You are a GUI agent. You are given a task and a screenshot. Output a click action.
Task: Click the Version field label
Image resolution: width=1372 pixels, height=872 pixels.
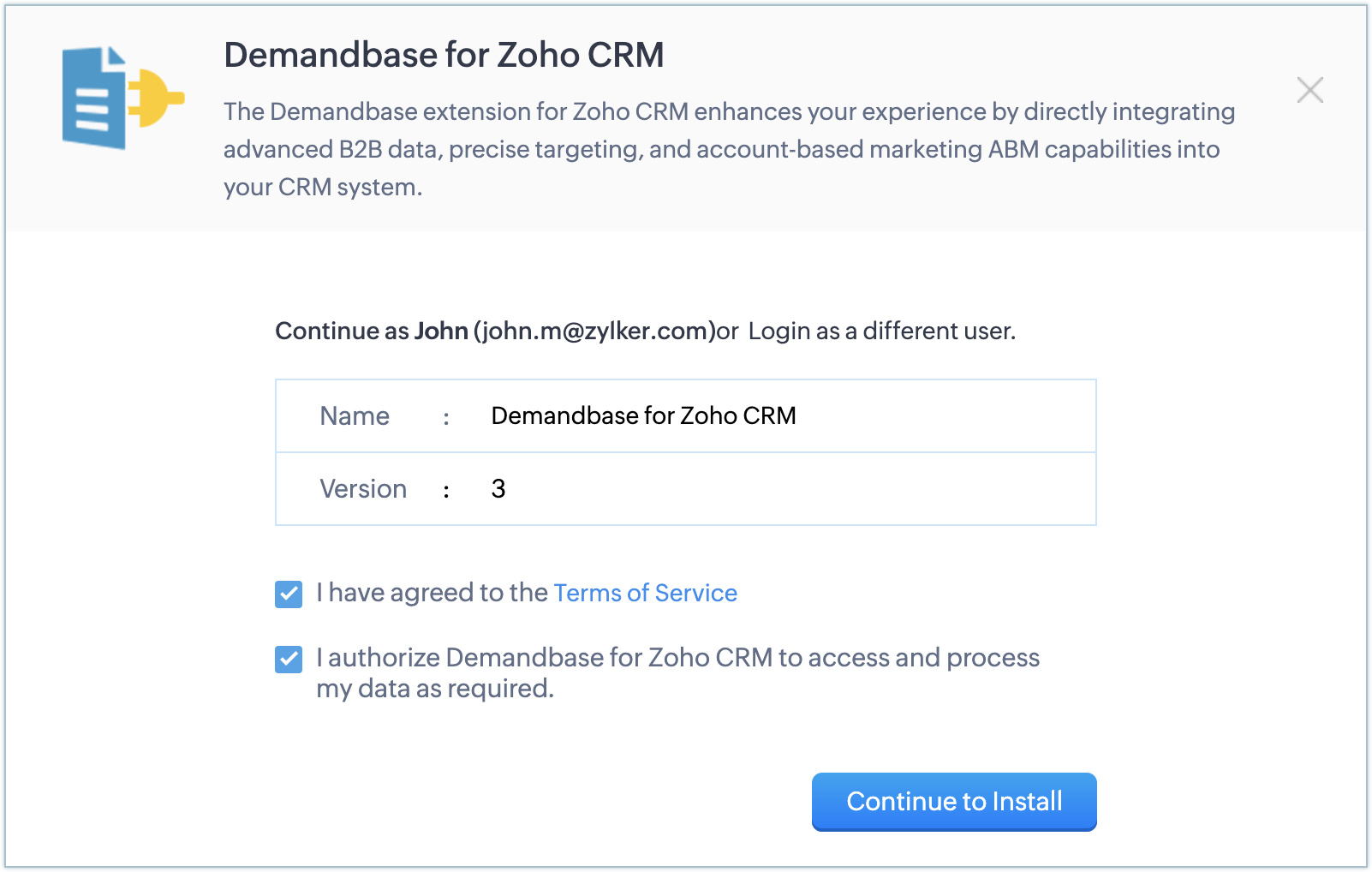pos(363,489)
